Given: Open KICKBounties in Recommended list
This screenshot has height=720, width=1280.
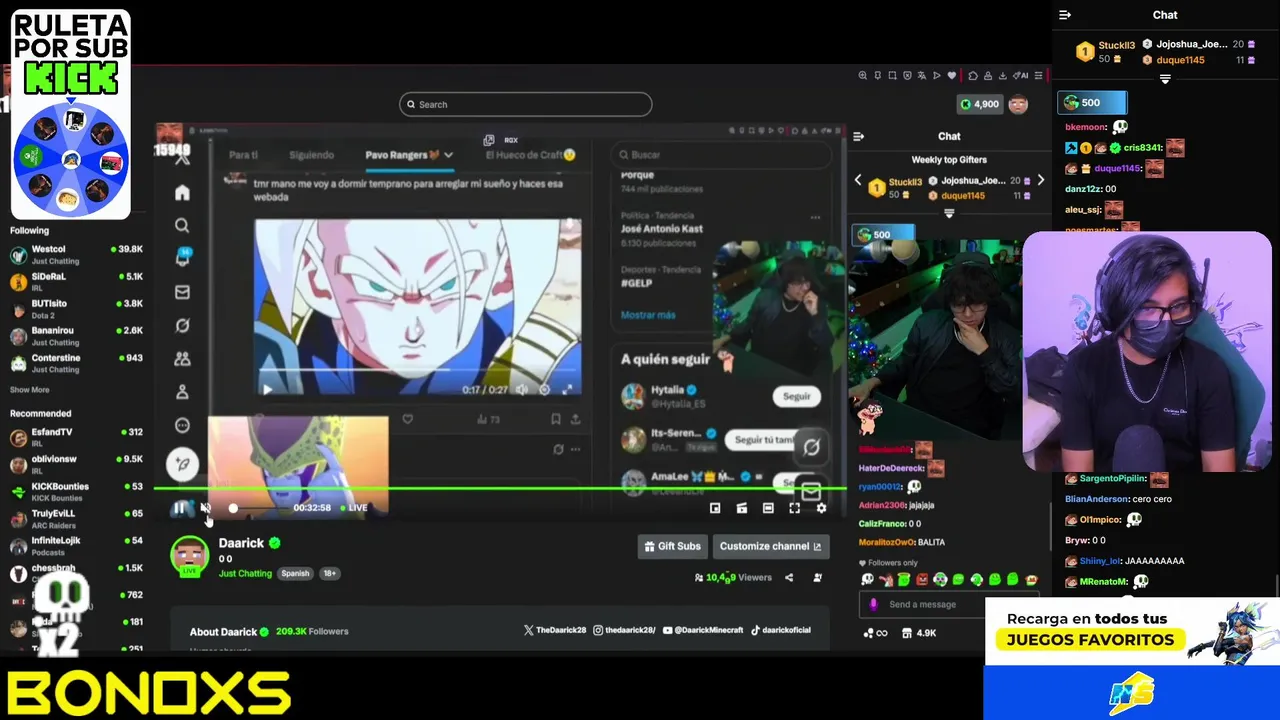Looking at the screenshot, I should [x=76, y=491].
